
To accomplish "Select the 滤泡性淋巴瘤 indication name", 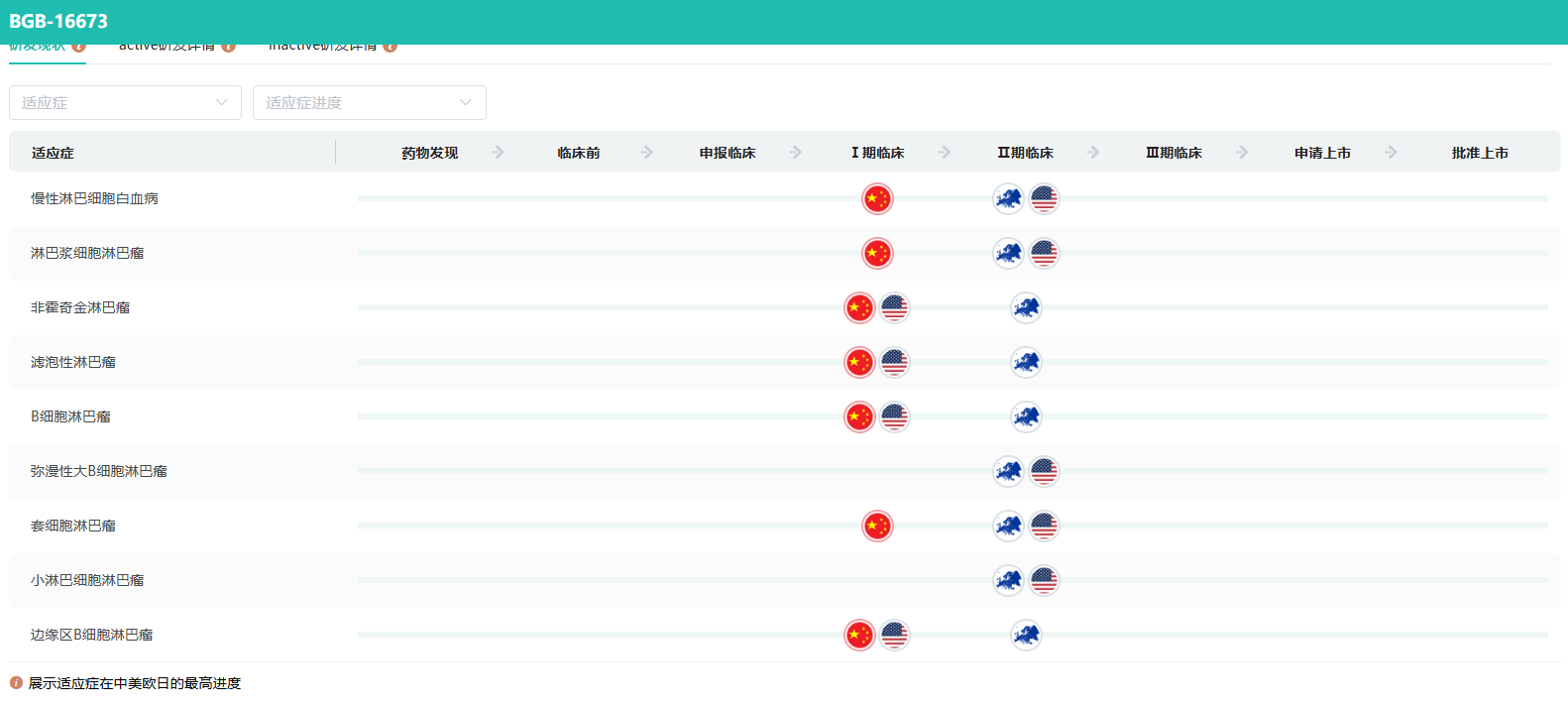I will pyautogui.click(x=73, y=362).
